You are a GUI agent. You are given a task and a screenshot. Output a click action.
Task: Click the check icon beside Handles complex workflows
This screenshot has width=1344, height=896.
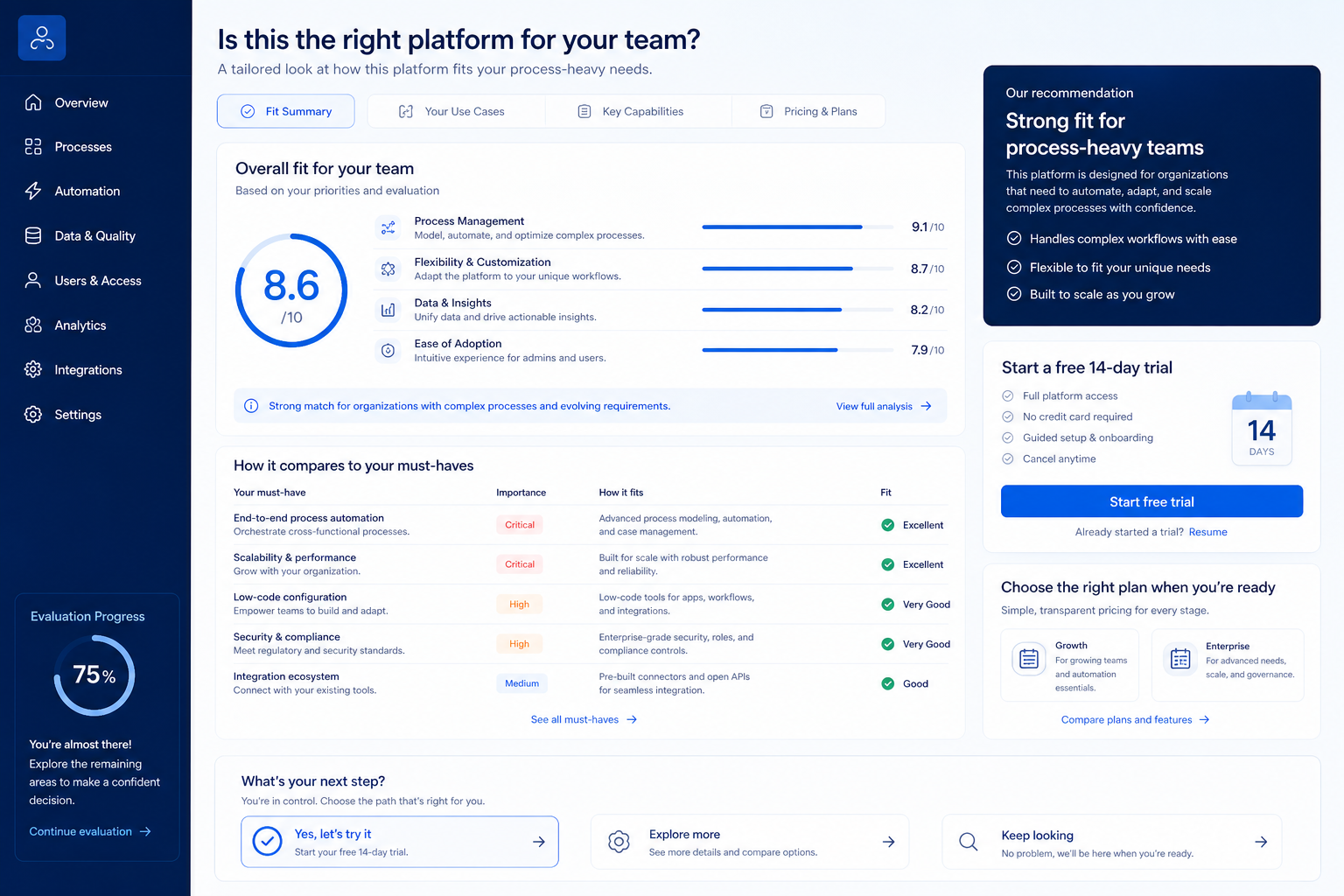pos(1014,238)
